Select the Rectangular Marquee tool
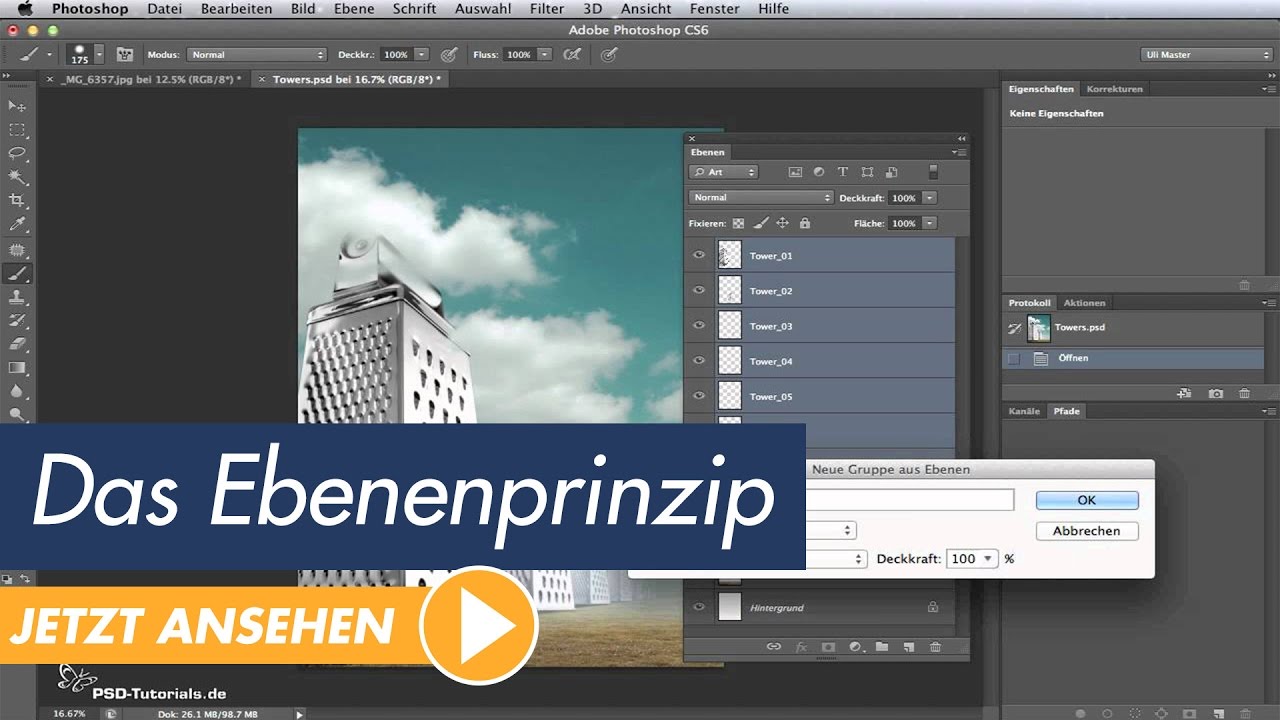The image size is (1280, 720). (x=17, y=130)
